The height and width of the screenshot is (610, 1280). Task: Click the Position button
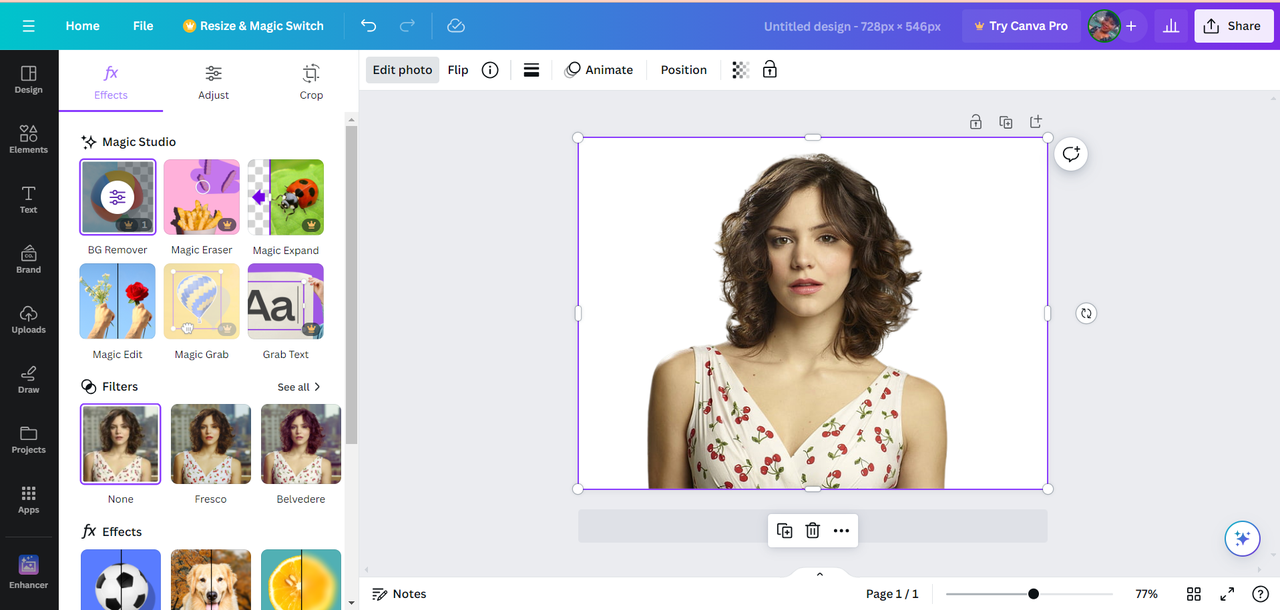[684, 70]
